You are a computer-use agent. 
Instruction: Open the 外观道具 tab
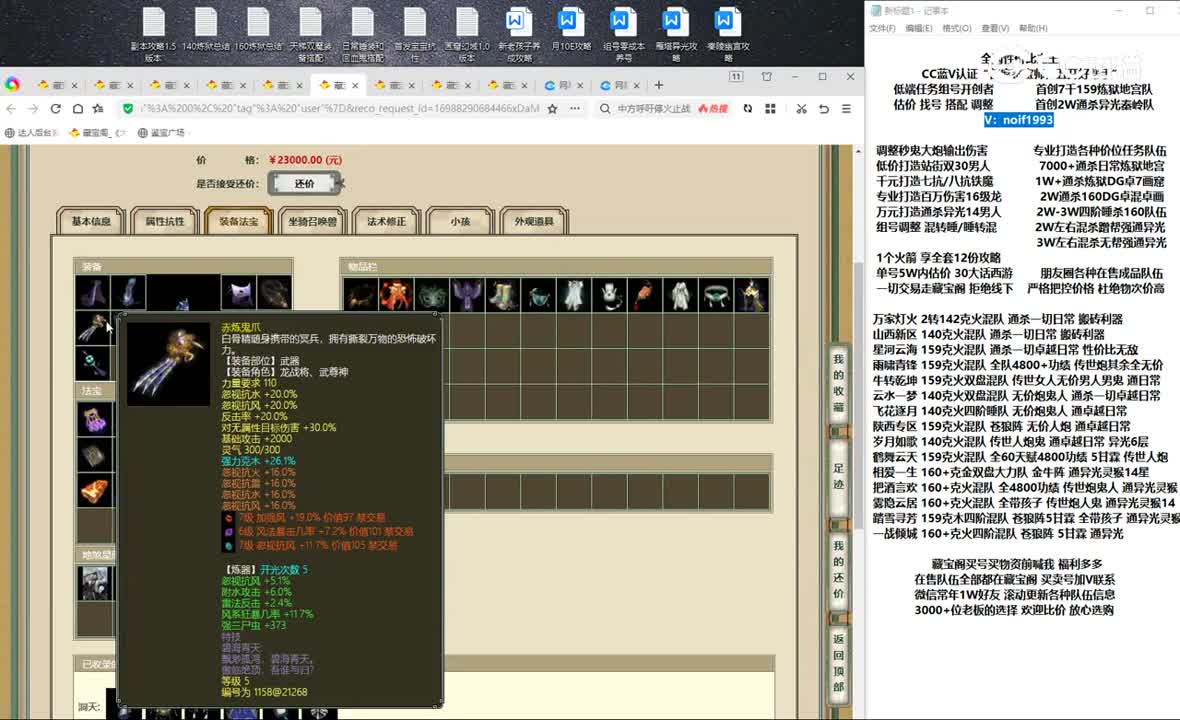point(534,221)
